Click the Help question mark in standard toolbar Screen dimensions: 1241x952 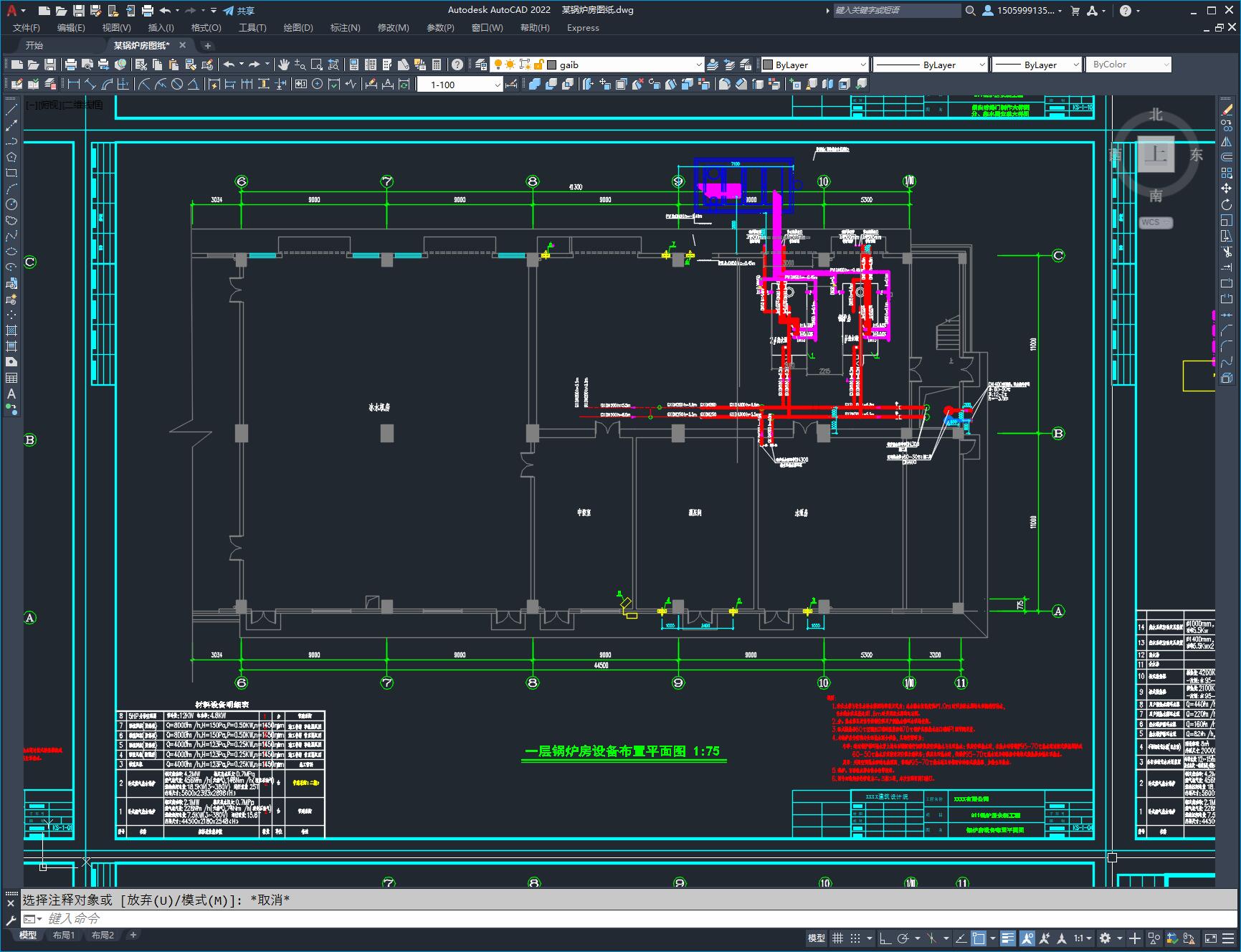pos(457,65)
